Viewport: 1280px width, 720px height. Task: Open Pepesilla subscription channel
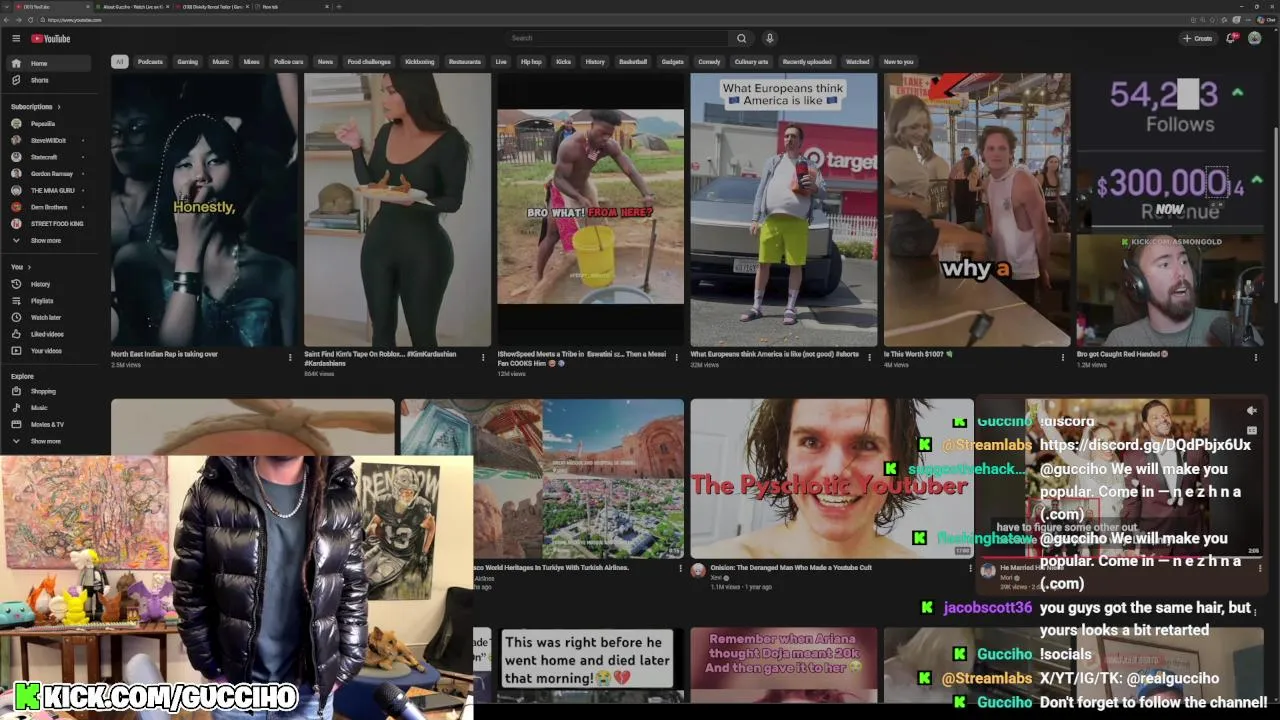coord(48,124)
